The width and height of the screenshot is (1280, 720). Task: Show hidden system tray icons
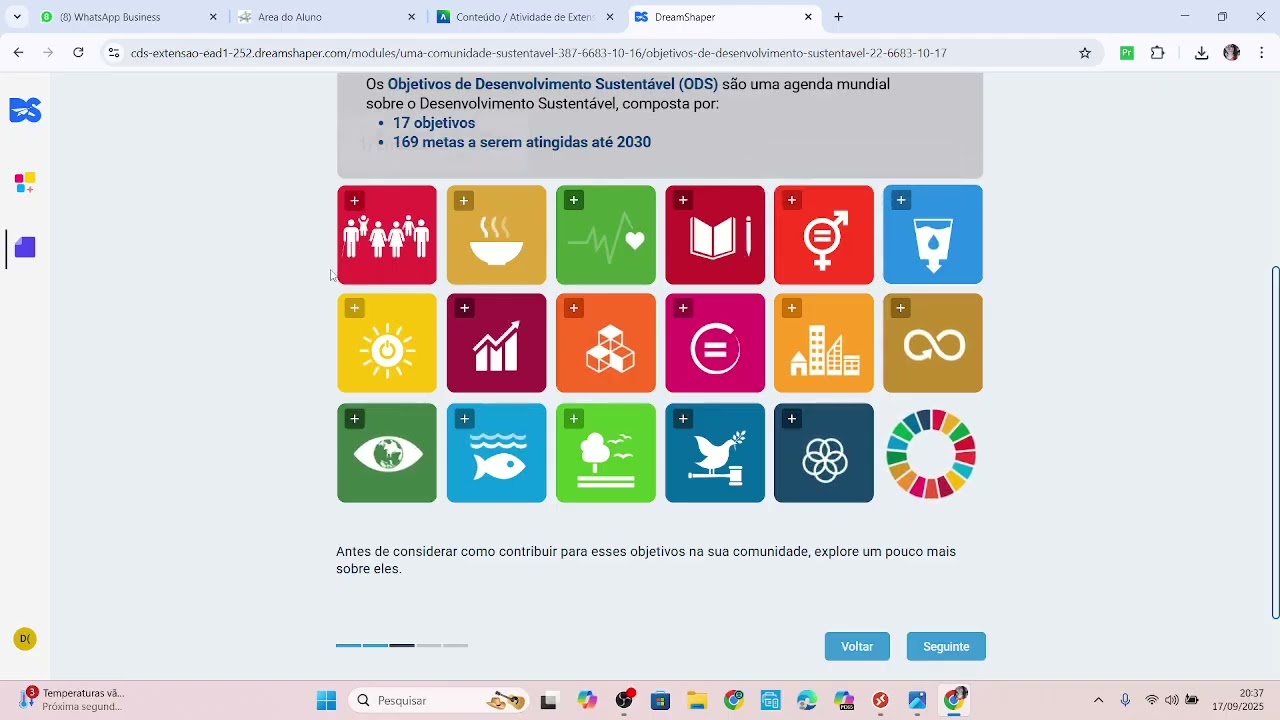[1098, 700]
